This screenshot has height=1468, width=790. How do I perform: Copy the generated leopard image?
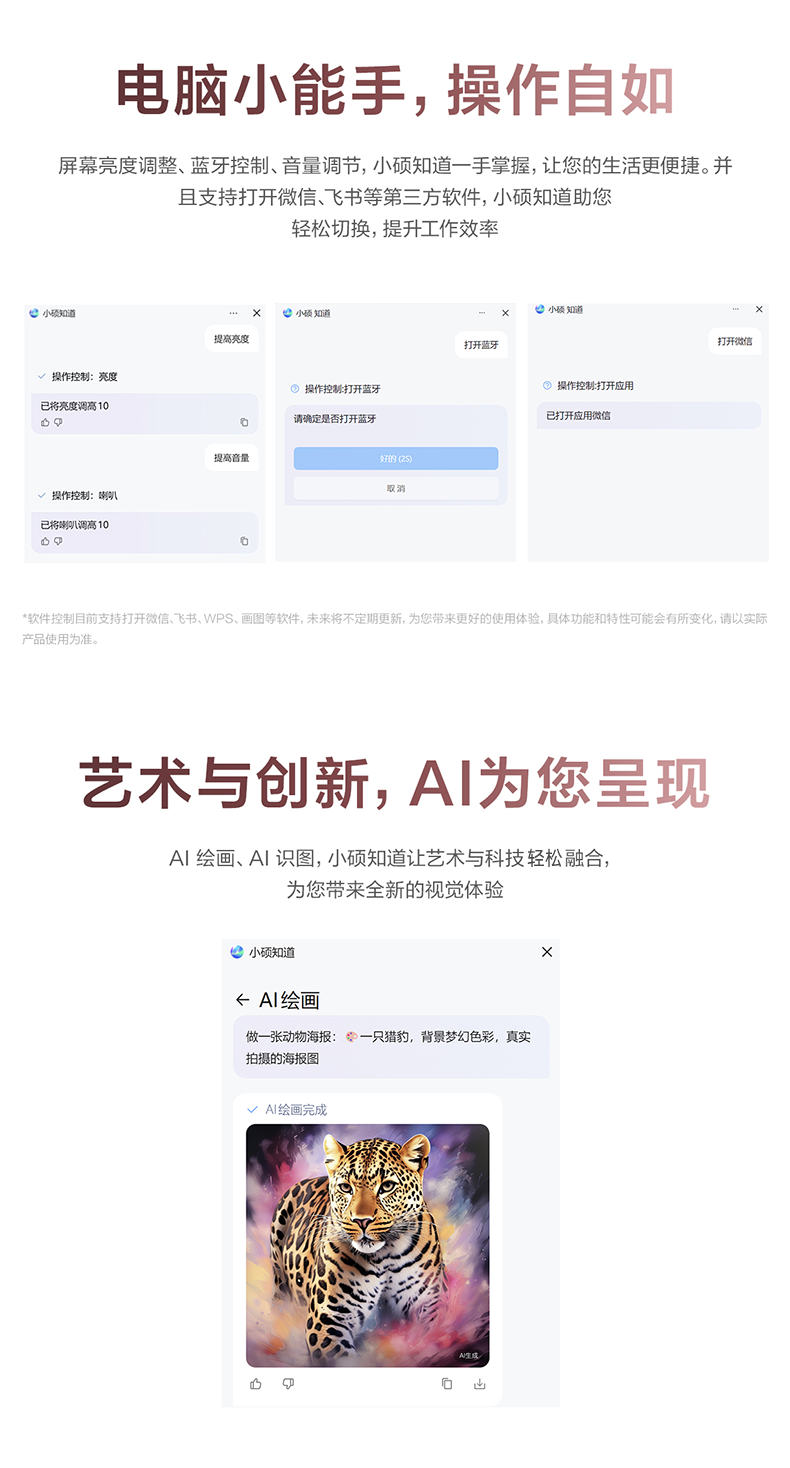click(447, 1383)
